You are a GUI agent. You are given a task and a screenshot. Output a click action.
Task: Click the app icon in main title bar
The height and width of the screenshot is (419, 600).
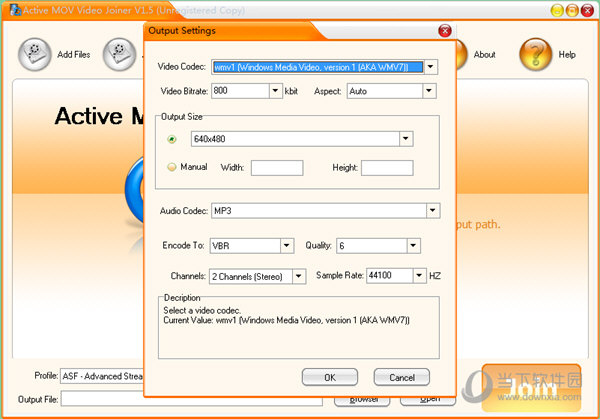(15, 10)
